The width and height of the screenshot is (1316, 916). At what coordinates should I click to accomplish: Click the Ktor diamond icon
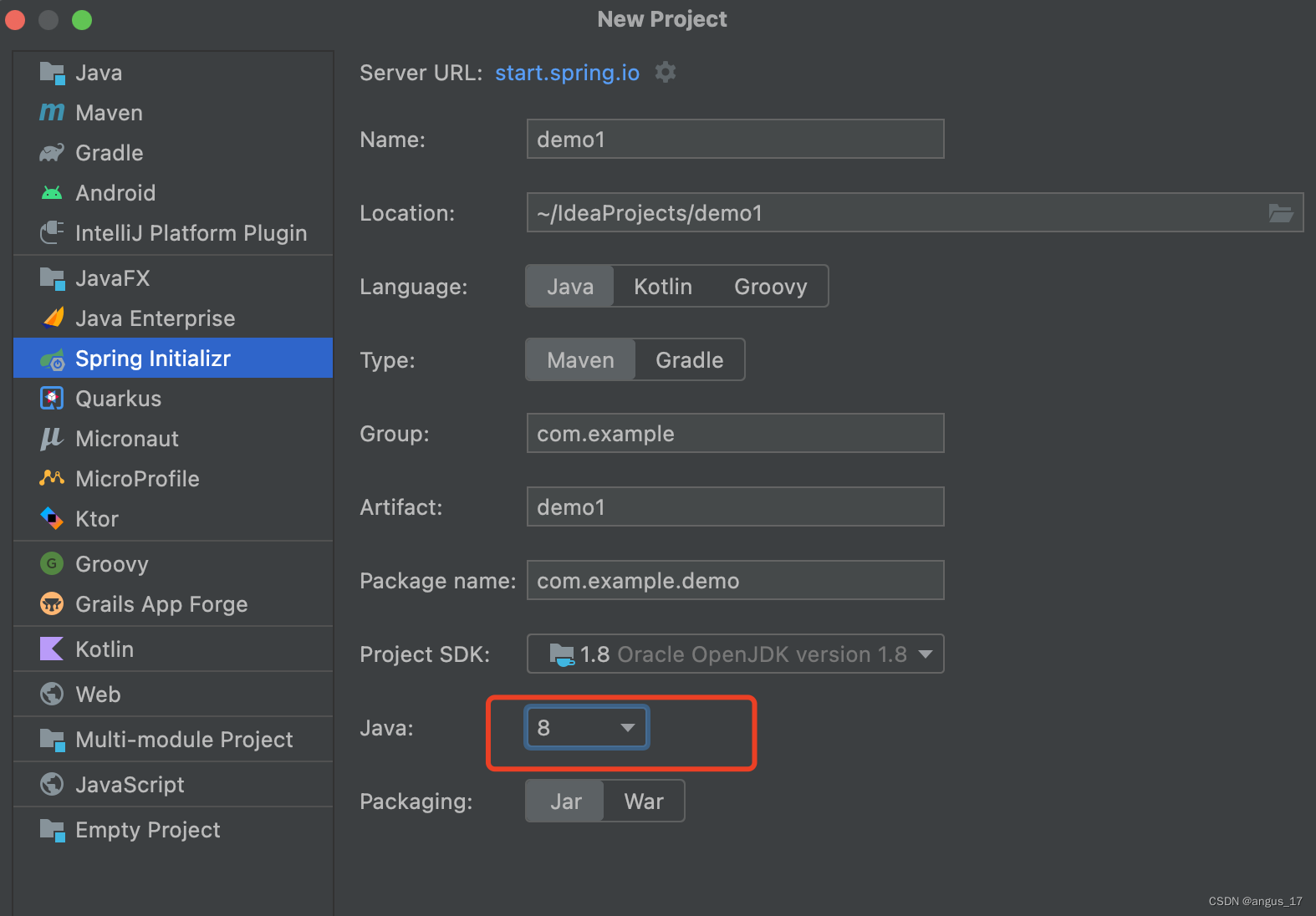coord(52,518)
